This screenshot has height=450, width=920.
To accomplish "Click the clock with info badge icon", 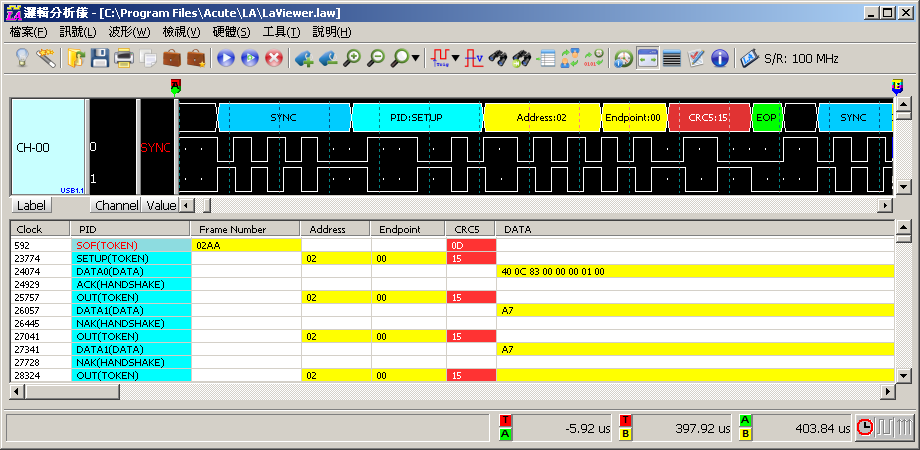I will [x=623, y=58].
